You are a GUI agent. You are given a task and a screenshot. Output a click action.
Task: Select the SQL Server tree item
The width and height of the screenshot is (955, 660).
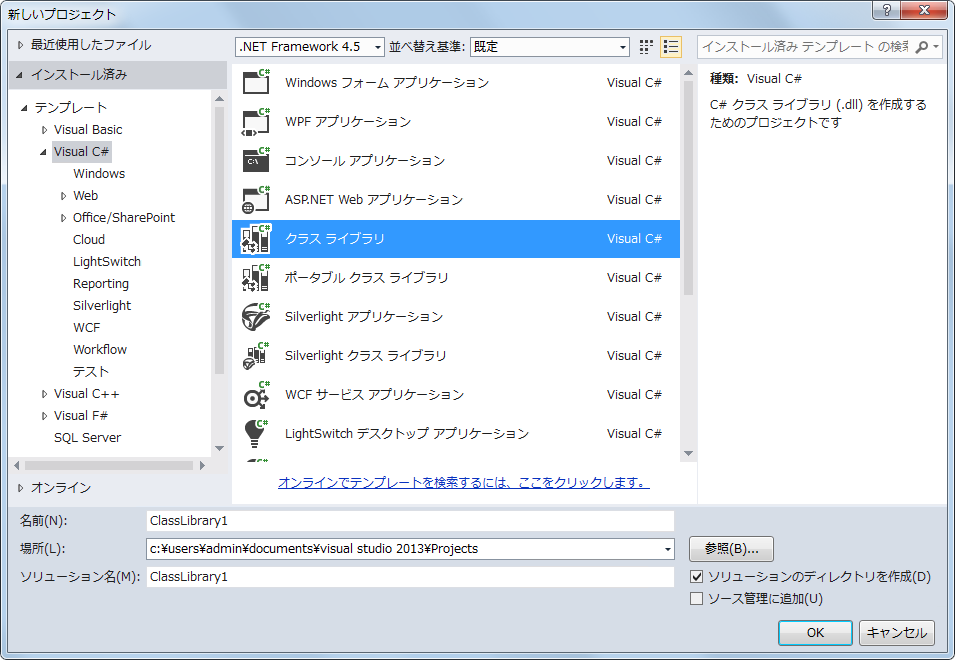87,437
